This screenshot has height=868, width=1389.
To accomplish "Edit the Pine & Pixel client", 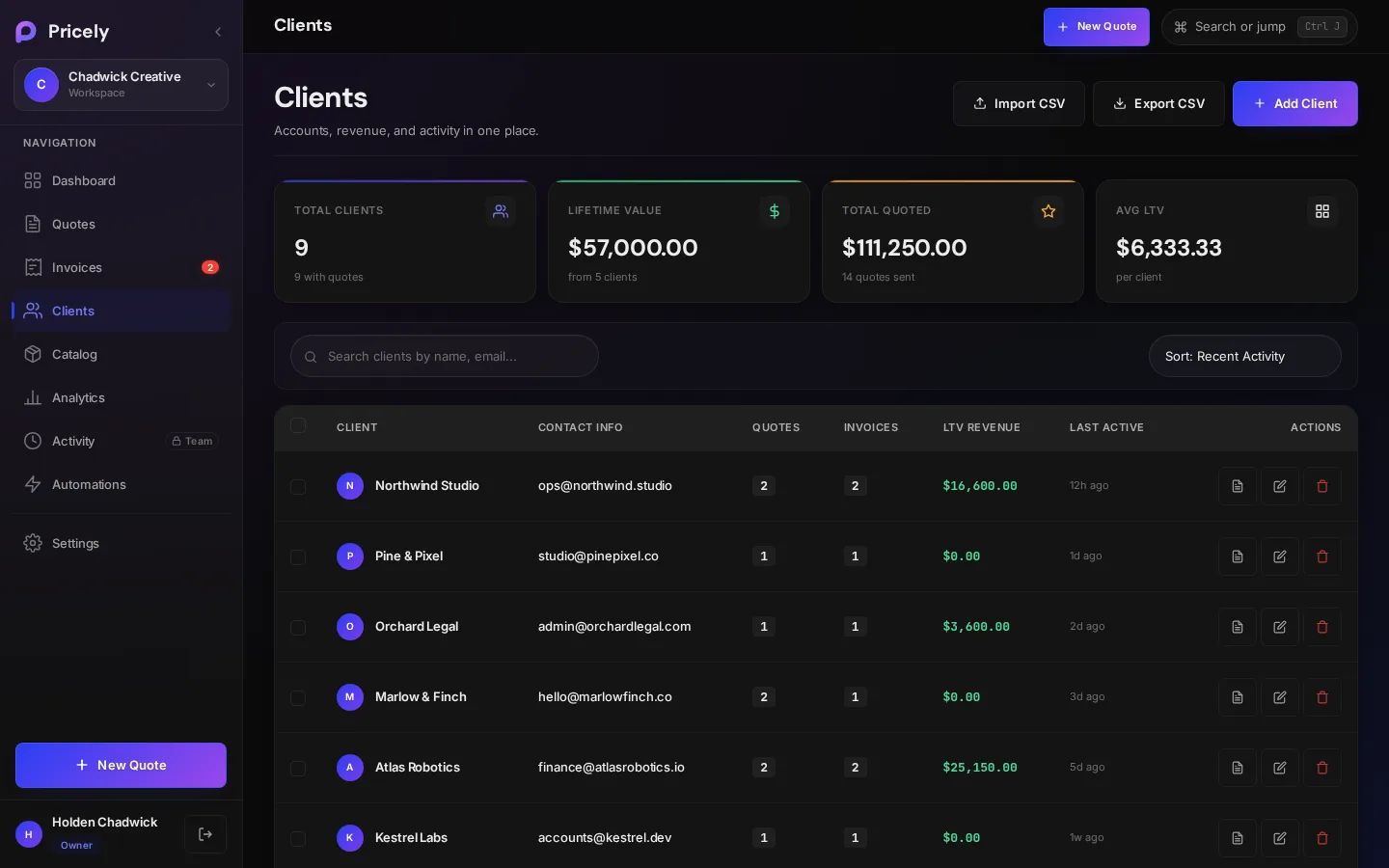I will 1279,556.
